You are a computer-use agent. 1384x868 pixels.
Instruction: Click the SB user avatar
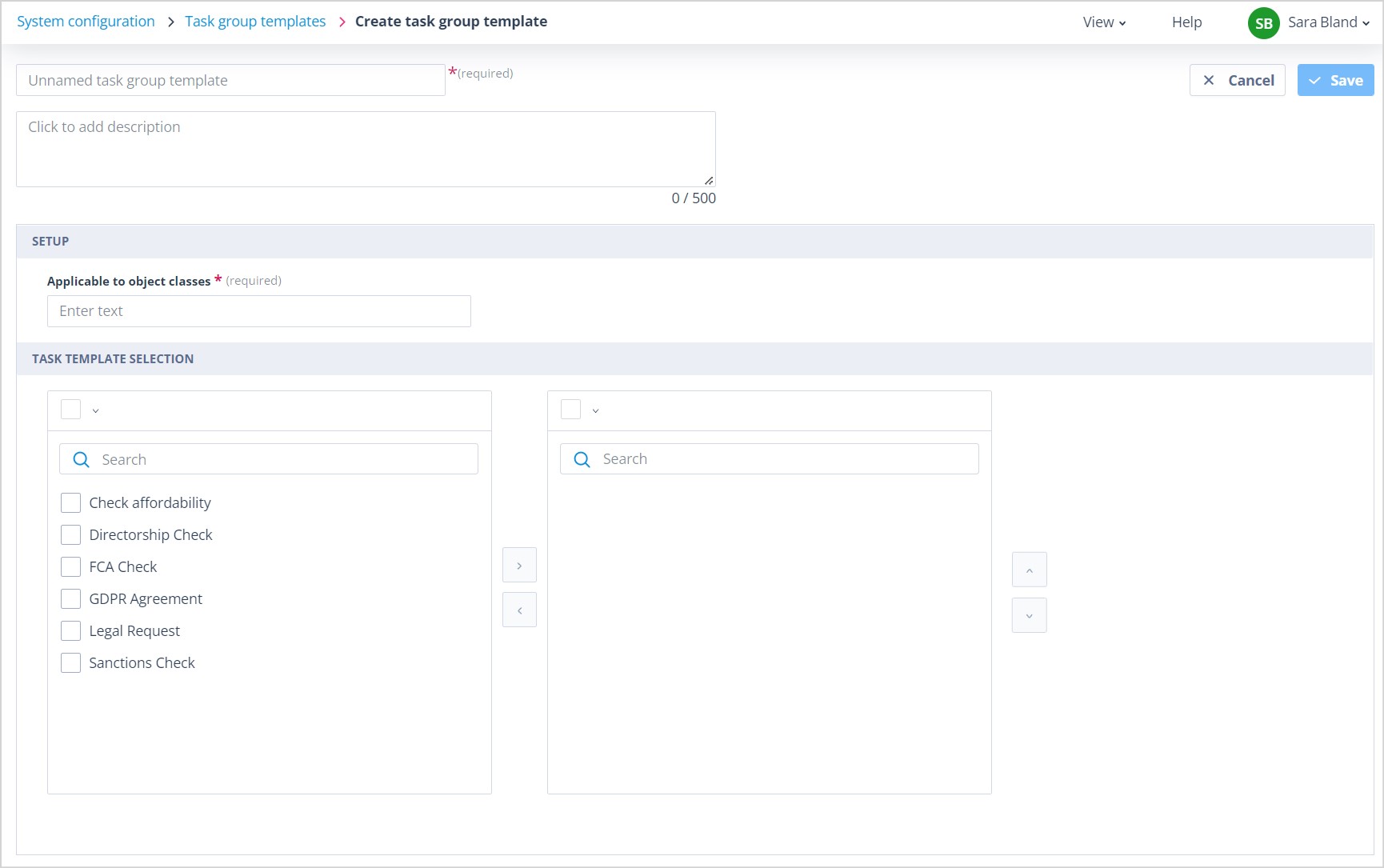click(x=1263, y=23)
